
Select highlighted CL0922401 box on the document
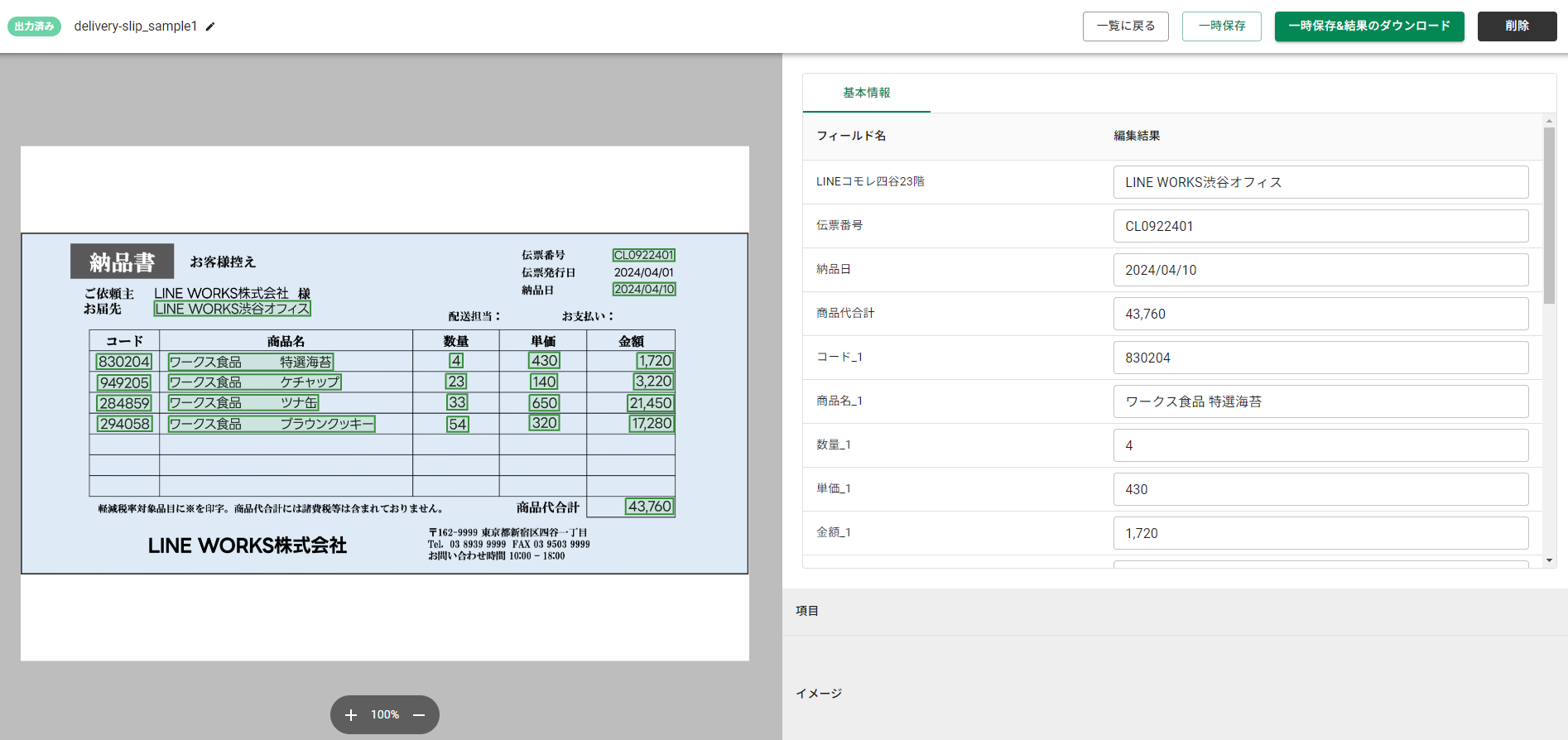(x=644, y=255)
